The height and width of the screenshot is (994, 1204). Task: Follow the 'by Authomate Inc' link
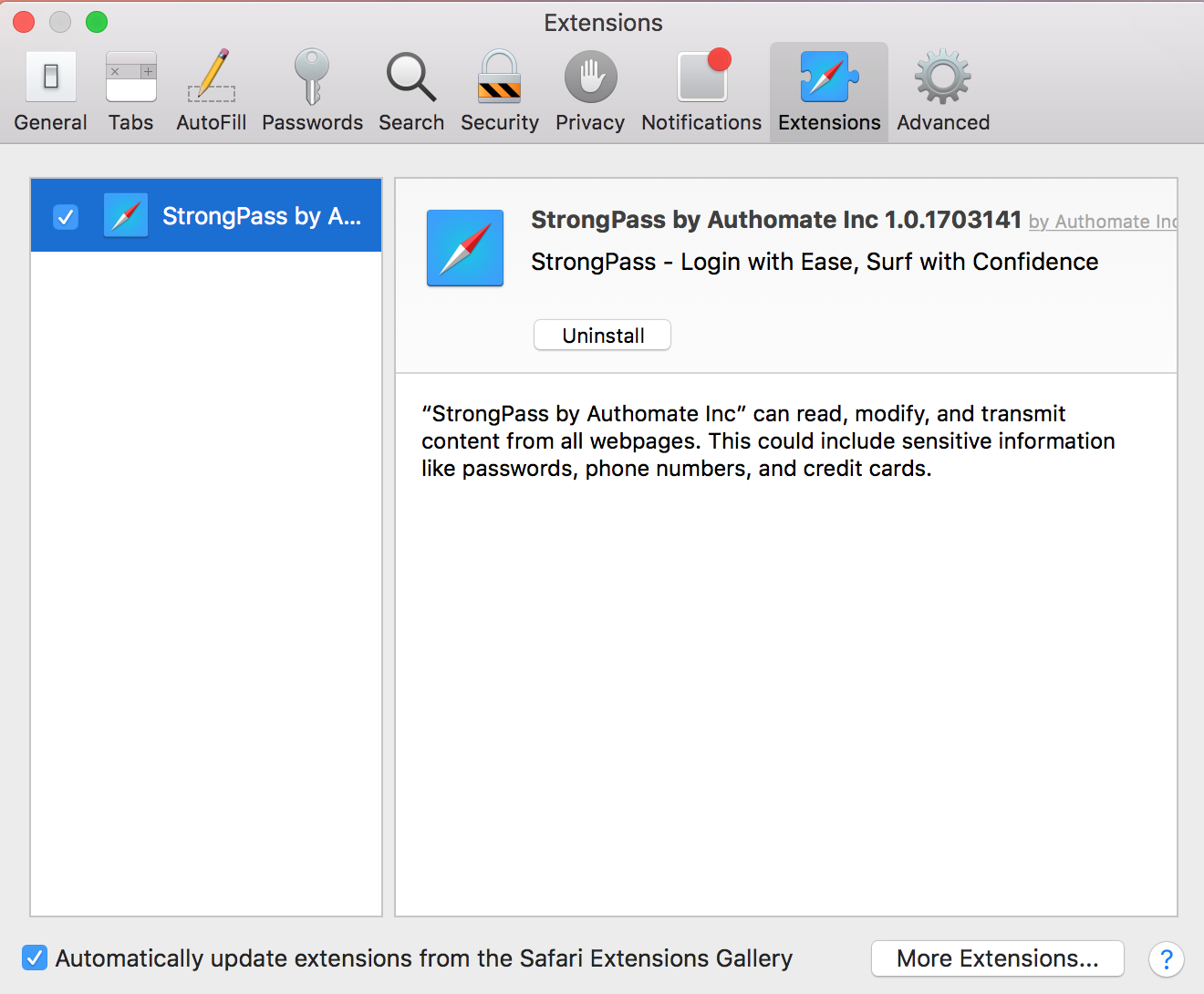click(1103, 222)
